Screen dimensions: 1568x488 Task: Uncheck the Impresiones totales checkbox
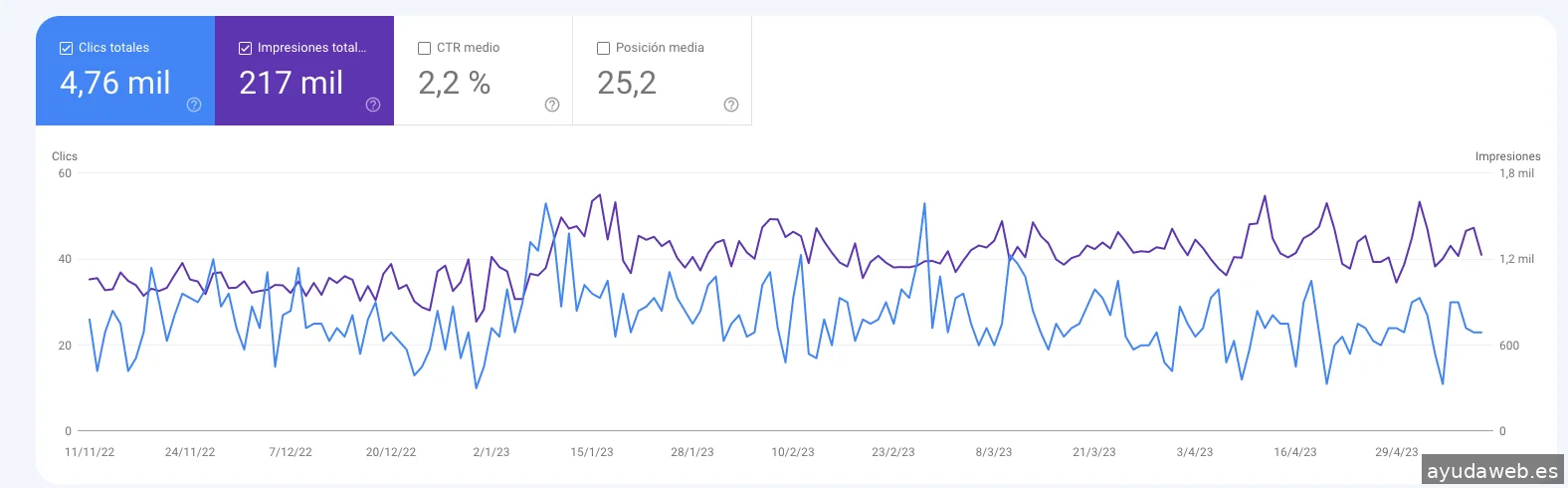click(246, 48)
